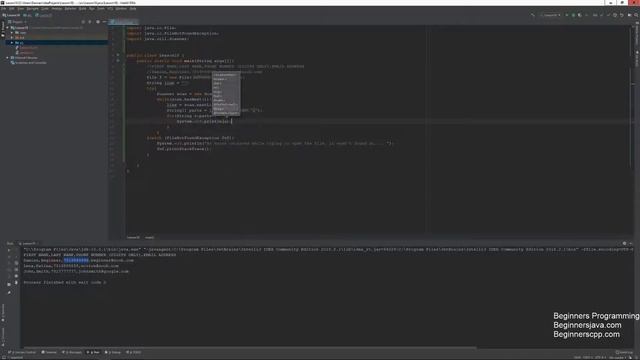This screenshot has width=640, height=360.
Task: Open the Project view dropdown
Action: [x=18, y=22]
